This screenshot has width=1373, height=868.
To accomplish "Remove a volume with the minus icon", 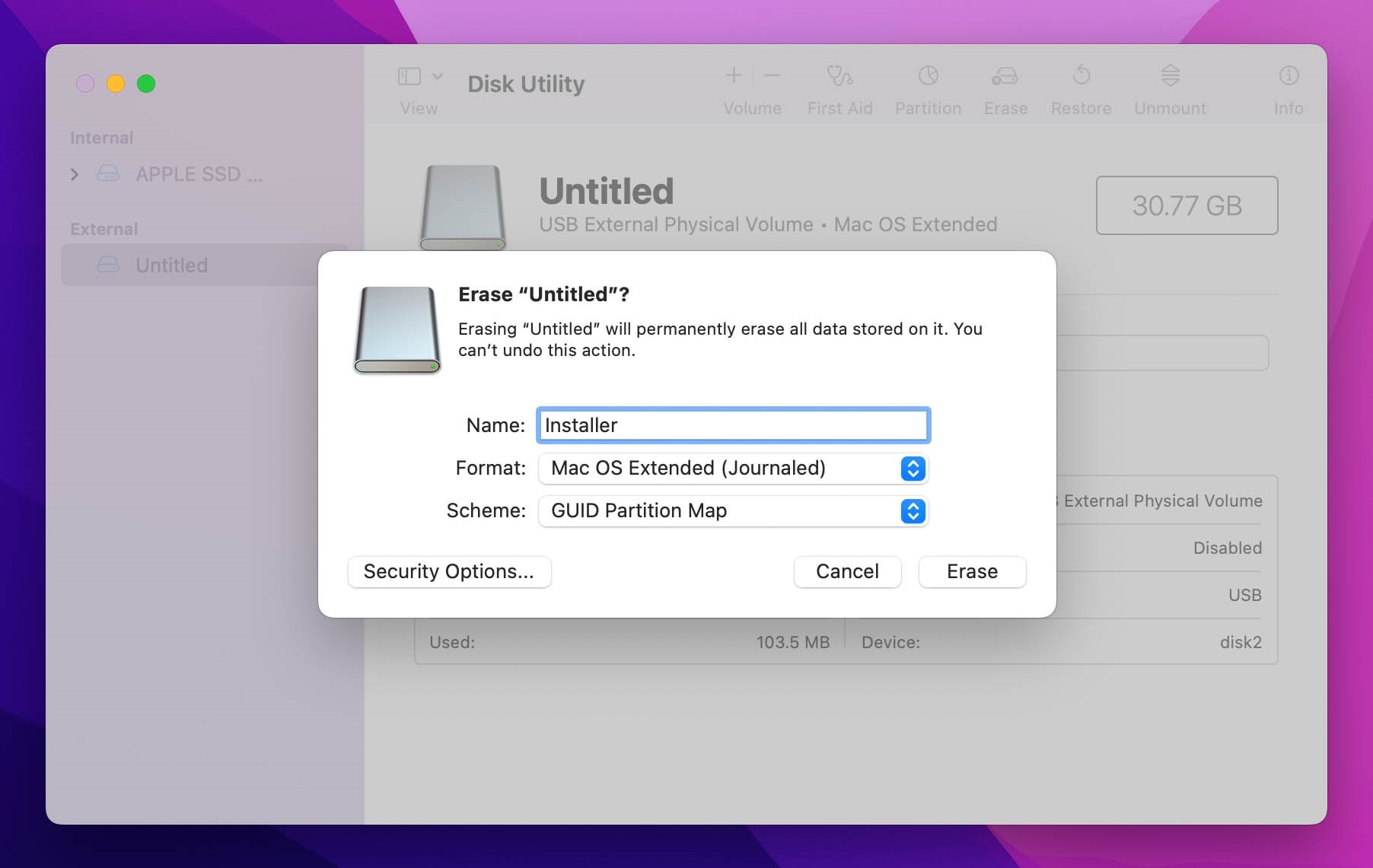I will [x=772, y=75].
